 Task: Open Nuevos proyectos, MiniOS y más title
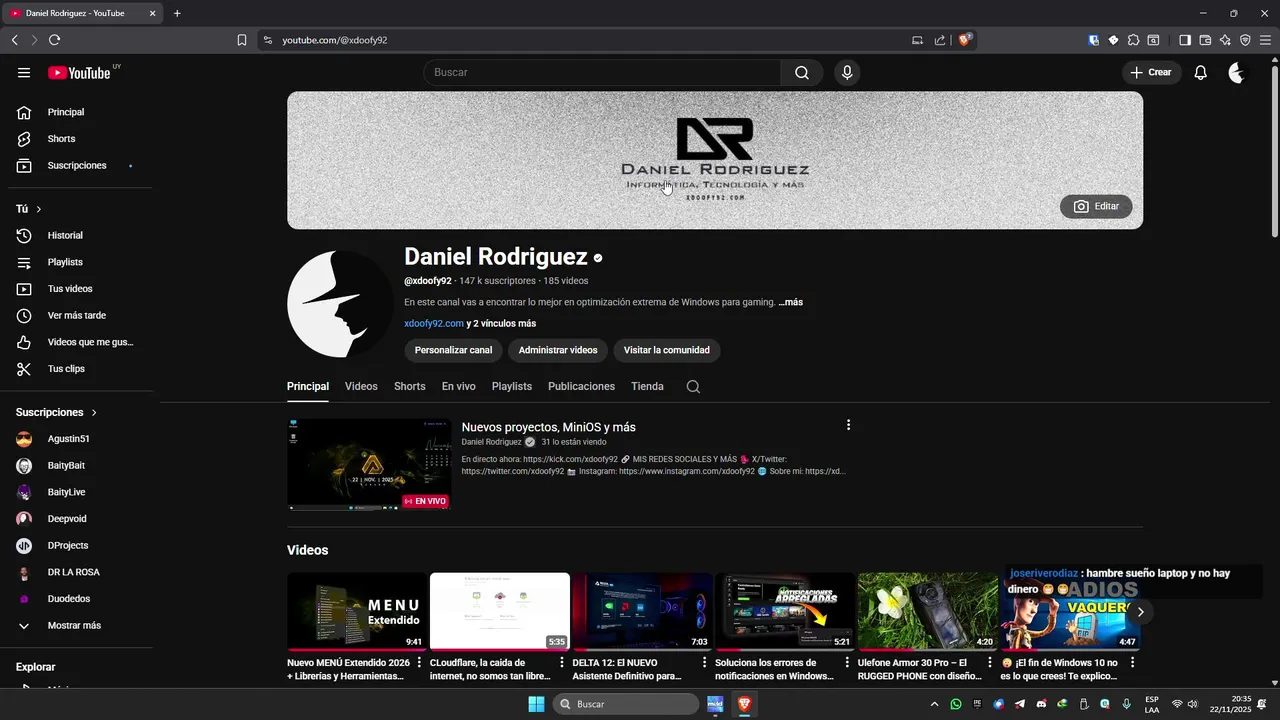[x=548, y=427]
